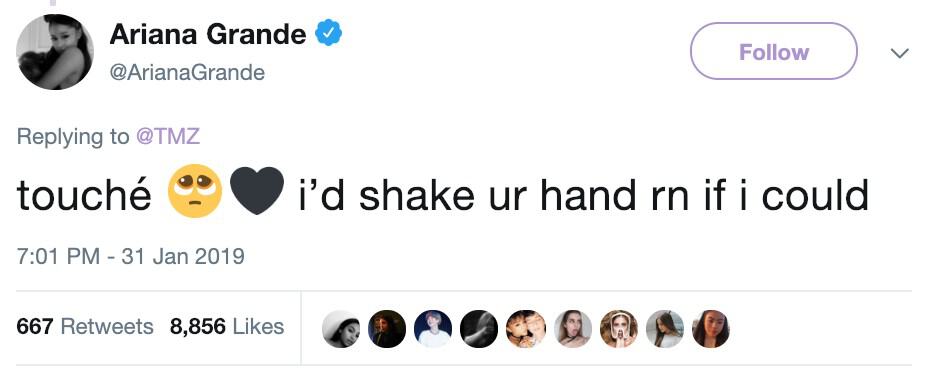This screenshot has width=948, height=370.
Task: Click the blue verified badge icon
Action: point(330,33)
